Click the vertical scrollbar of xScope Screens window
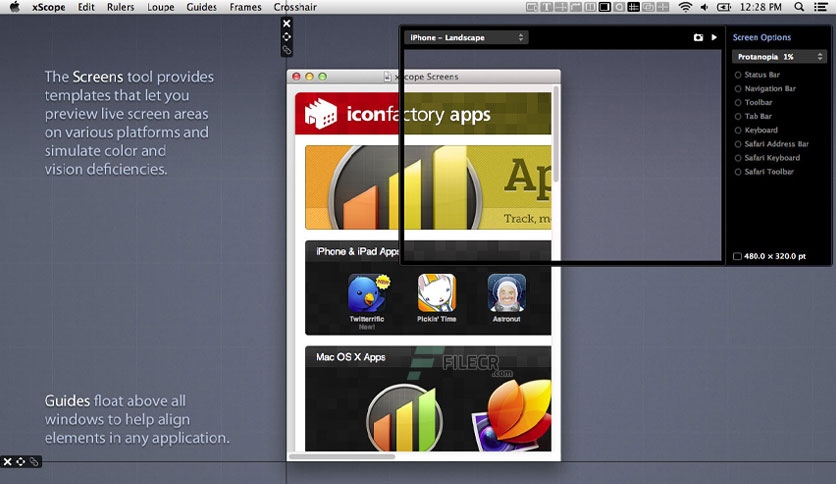 click(556, 136)
